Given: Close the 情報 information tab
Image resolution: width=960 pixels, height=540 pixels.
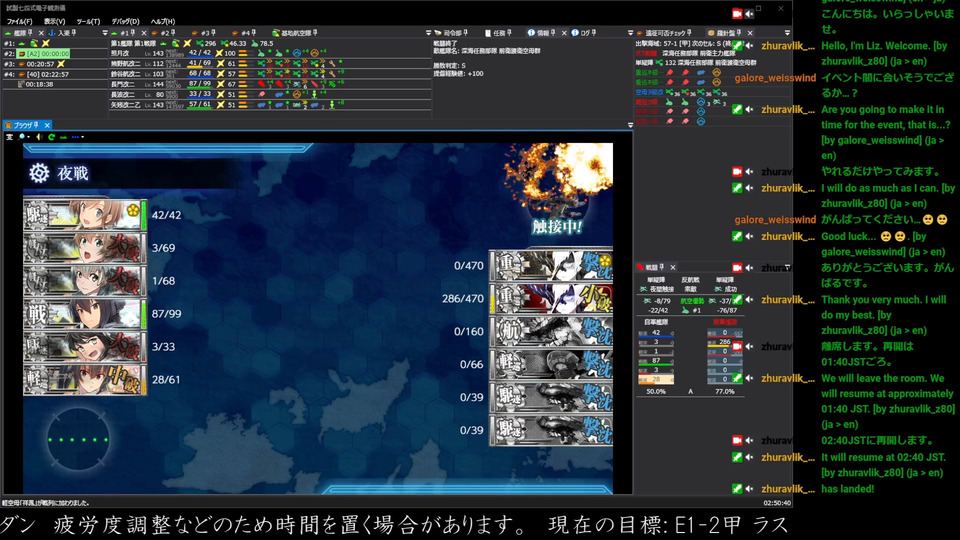Looking at the screenshot, I should pos(564,33).
